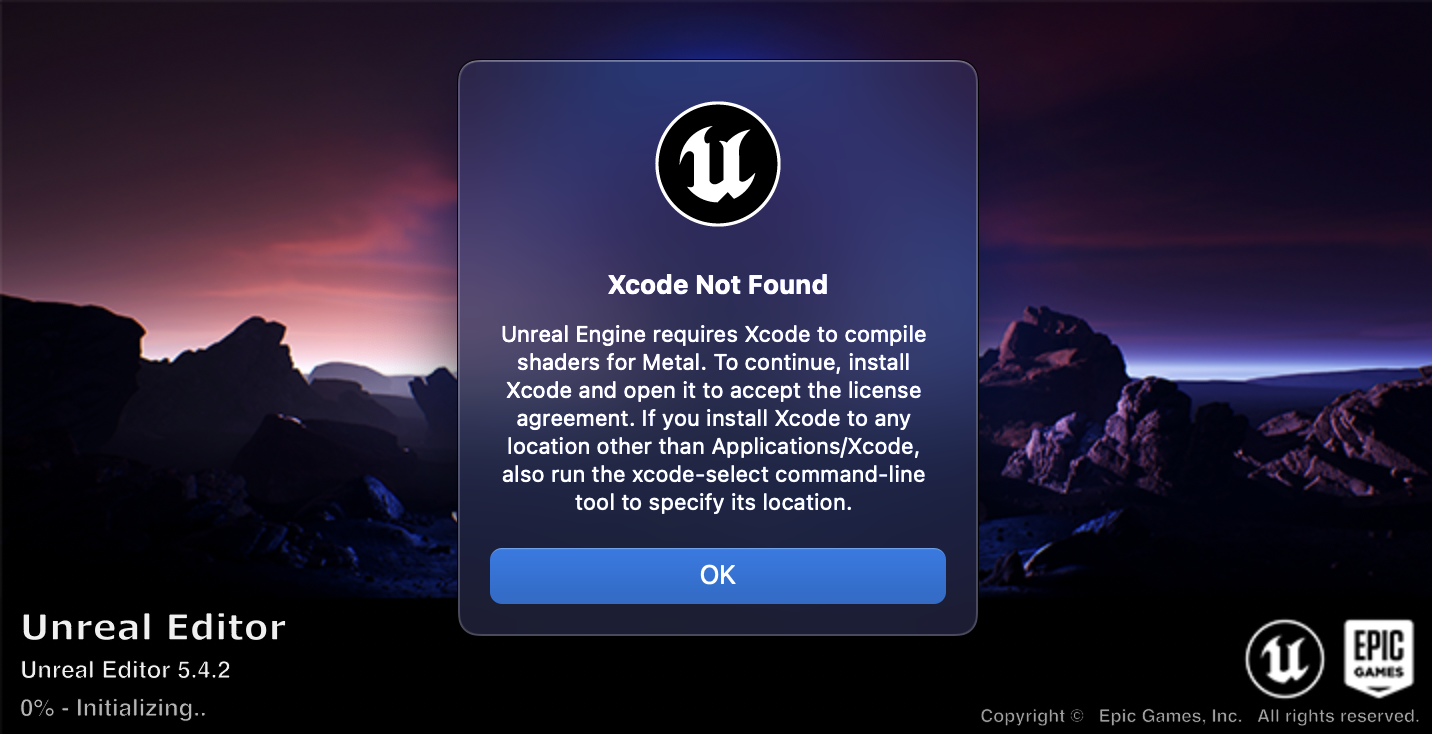
Task: Click "tool to specify its location." closing line
Action: coord(713,503)
